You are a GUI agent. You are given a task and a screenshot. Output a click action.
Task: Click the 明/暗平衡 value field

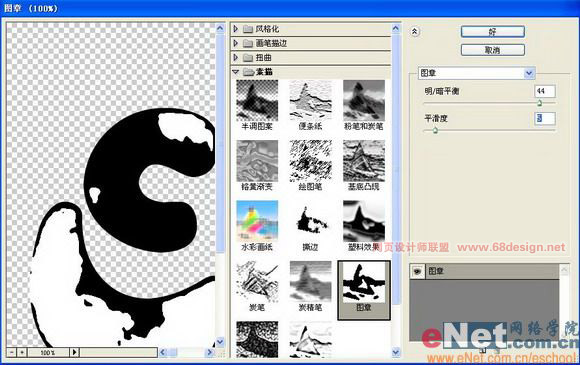(545, 91)
